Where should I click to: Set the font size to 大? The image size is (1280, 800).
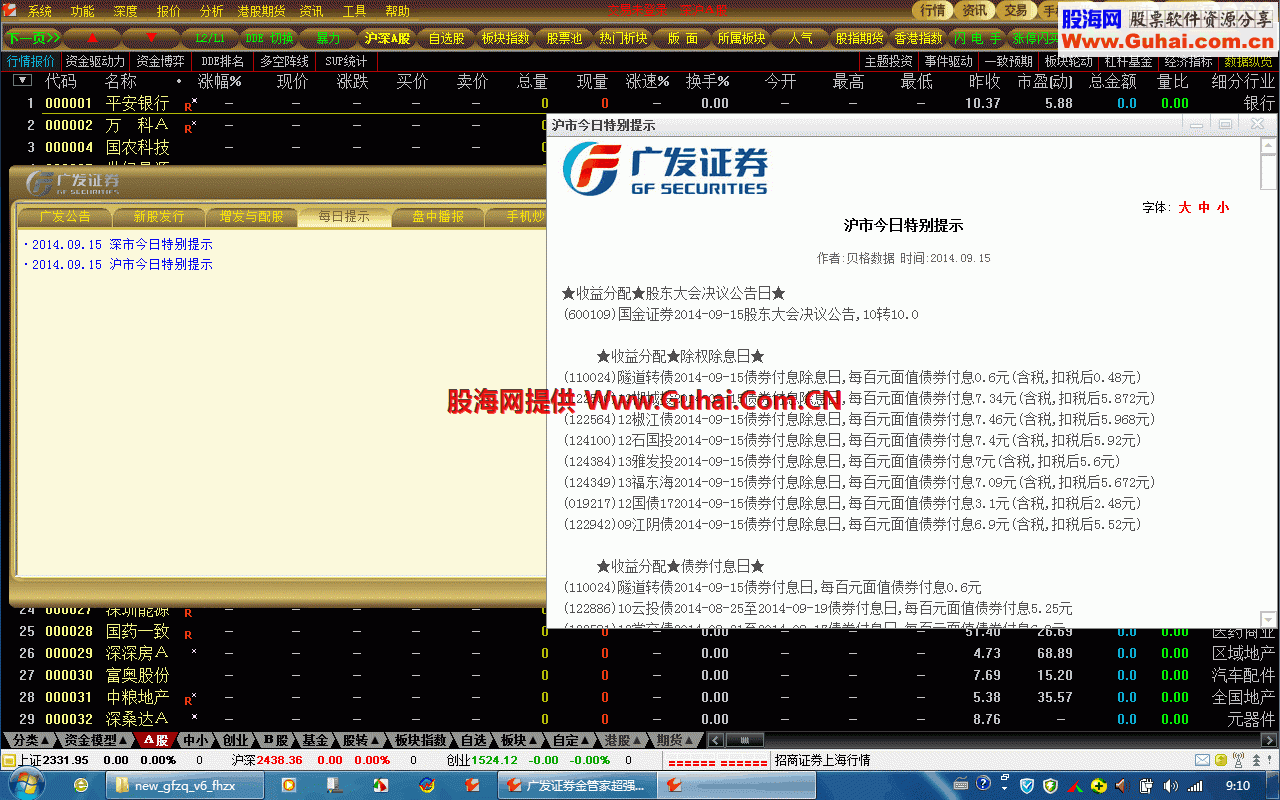click(x=1185, y=207)
